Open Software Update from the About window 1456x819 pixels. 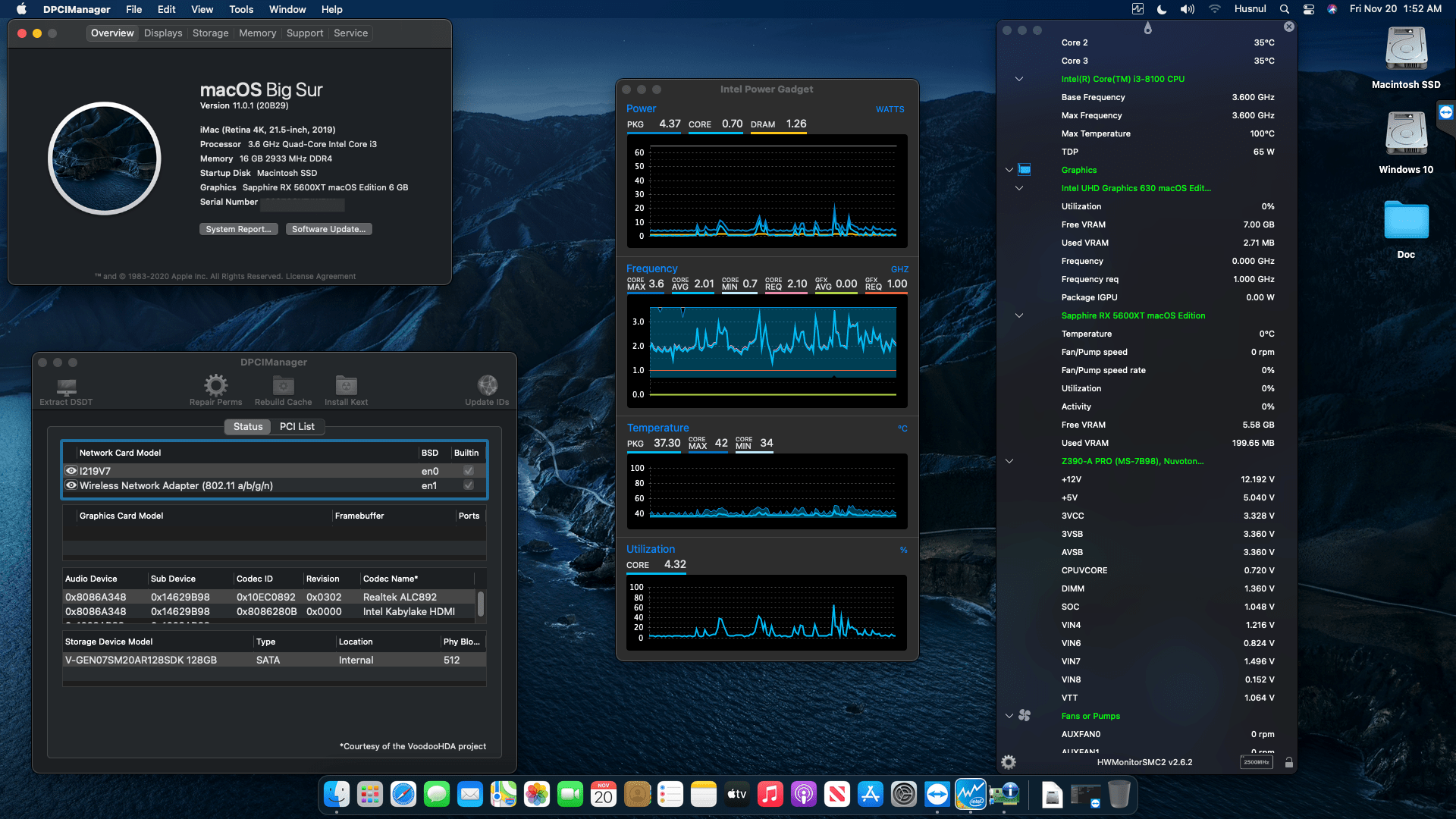tap(328, 228)
